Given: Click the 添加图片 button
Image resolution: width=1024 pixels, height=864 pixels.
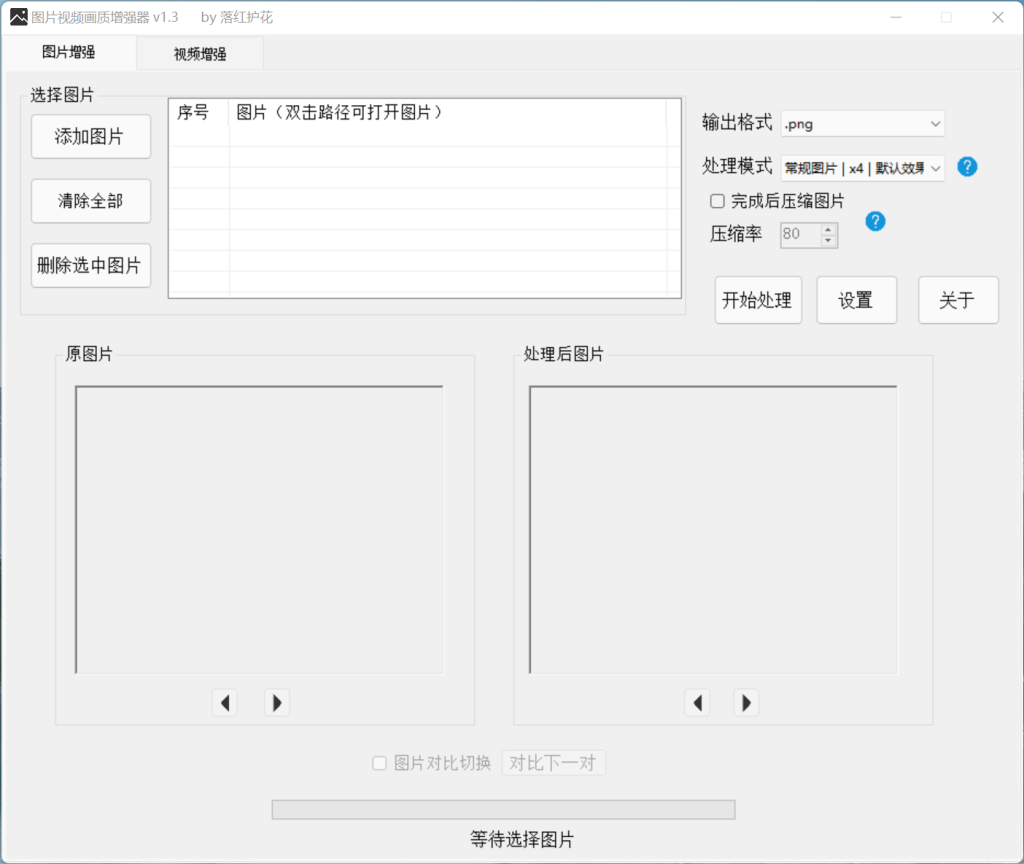Looking at the screenshot, I should 91,137.
